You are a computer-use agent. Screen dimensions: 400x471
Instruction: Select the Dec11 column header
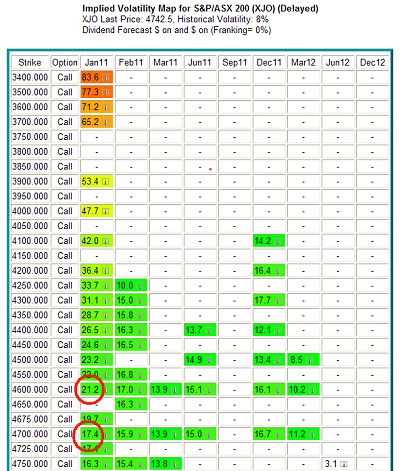tap(269, 62)
